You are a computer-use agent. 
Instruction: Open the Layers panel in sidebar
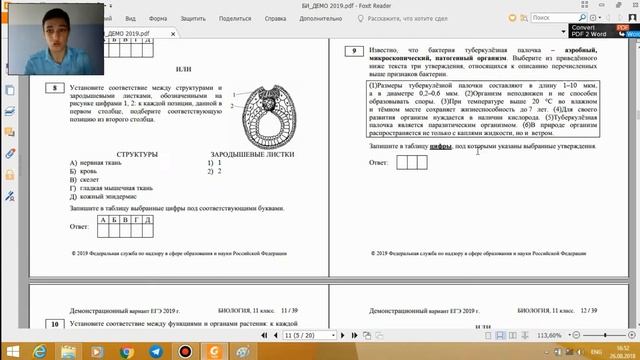[x=10, y=111]
